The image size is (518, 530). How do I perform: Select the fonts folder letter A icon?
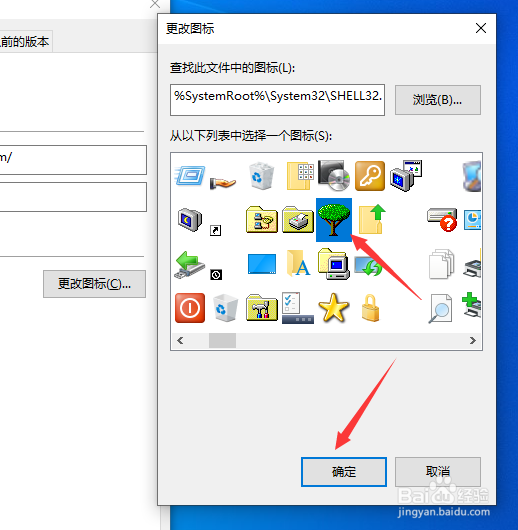coord(298,264)
